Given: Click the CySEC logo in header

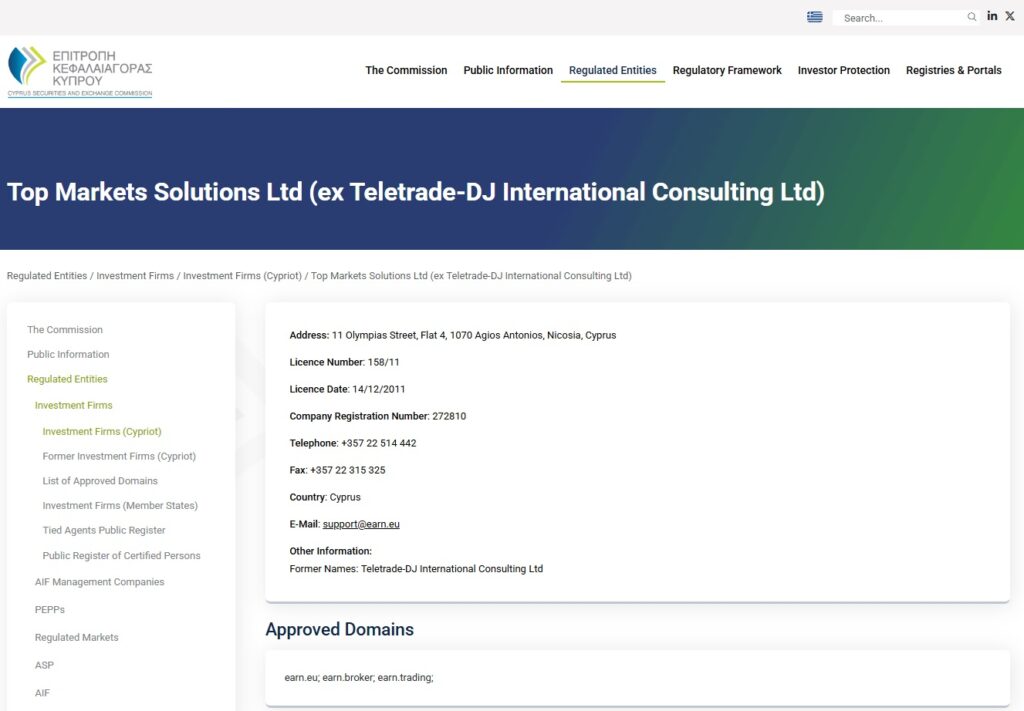Looking at the screenshot, I should pos(80,71).
